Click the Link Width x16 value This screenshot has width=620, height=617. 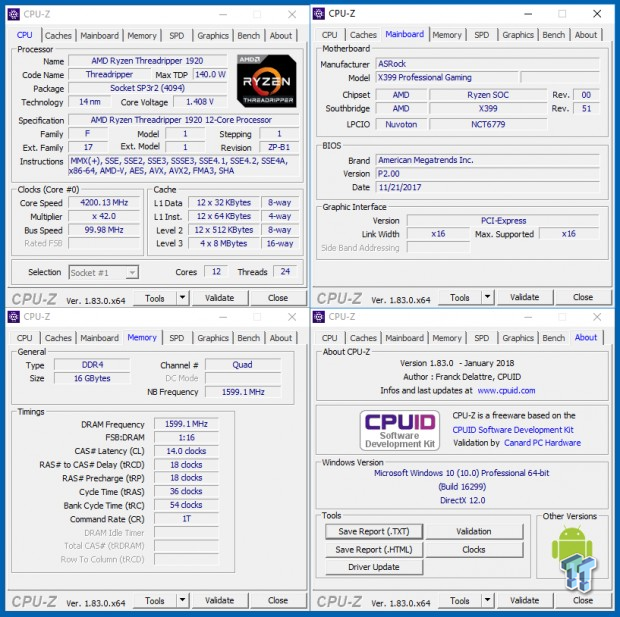(438, 234)
